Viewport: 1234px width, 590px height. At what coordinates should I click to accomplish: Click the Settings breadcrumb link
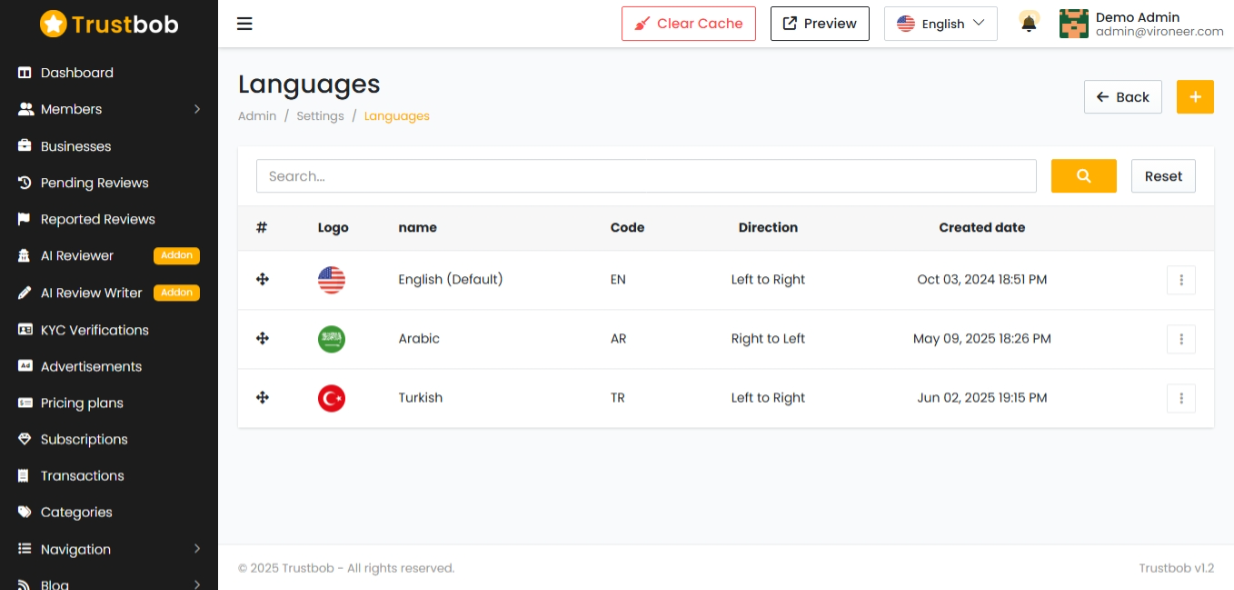[320, 116]
